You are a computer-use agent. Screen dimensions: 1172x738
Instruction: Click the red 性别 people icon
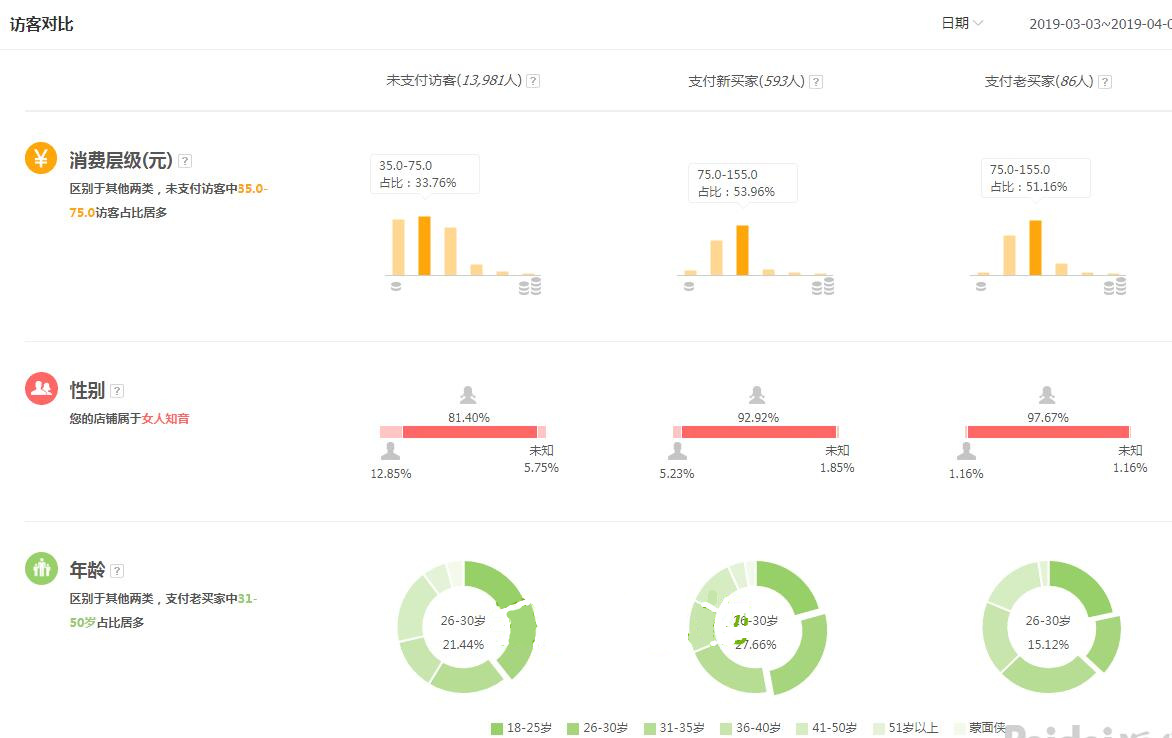[41, 388]
